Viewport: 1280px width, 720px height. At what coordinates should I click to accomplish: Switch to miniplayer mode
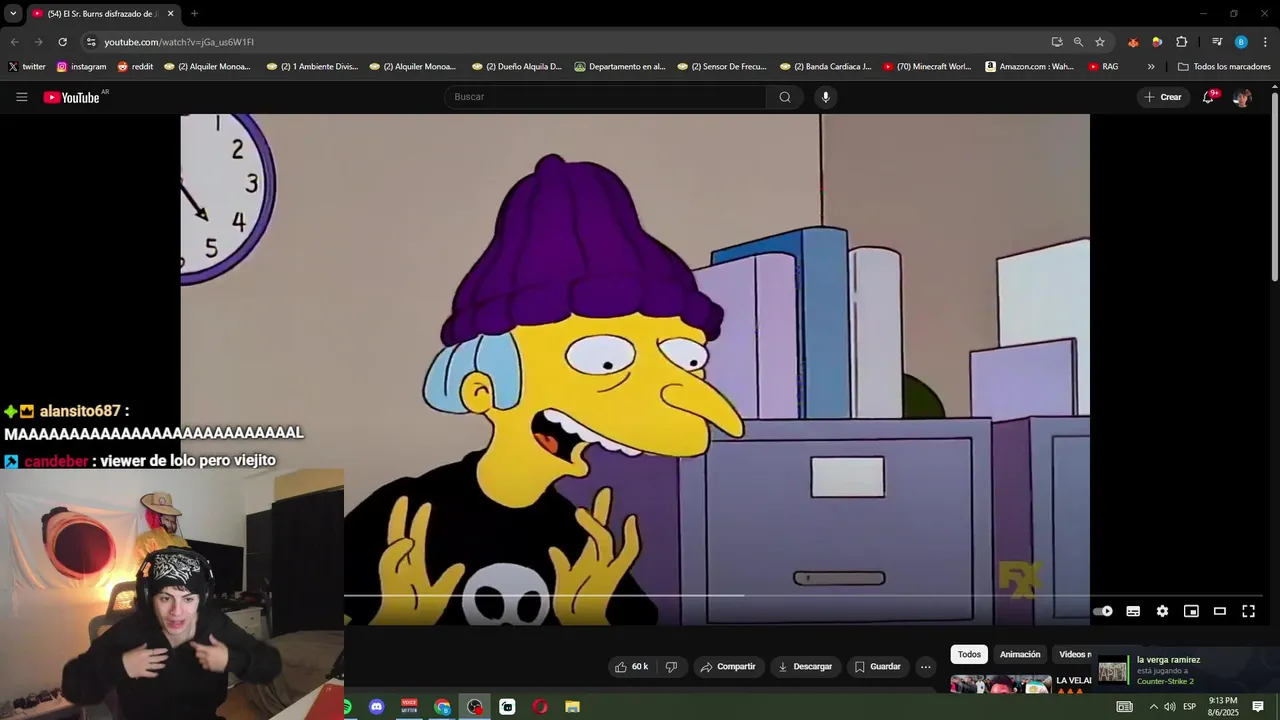[1191, 611]
